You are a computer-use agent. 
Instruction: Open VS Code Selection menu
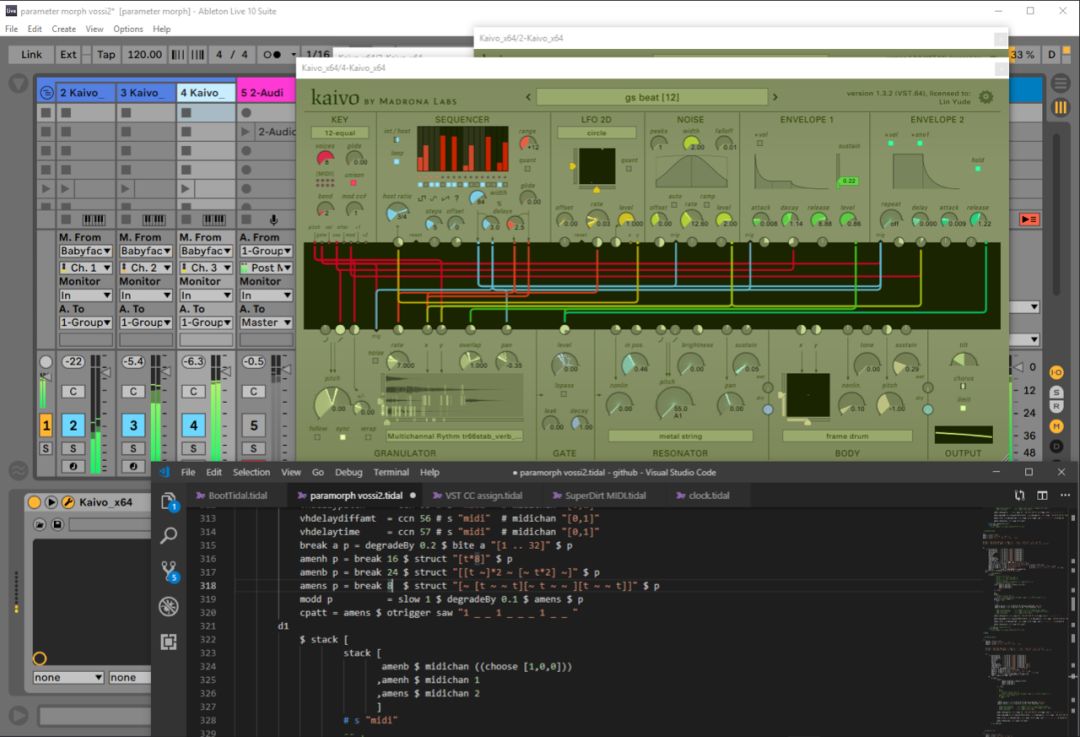[x=251, y=473]
